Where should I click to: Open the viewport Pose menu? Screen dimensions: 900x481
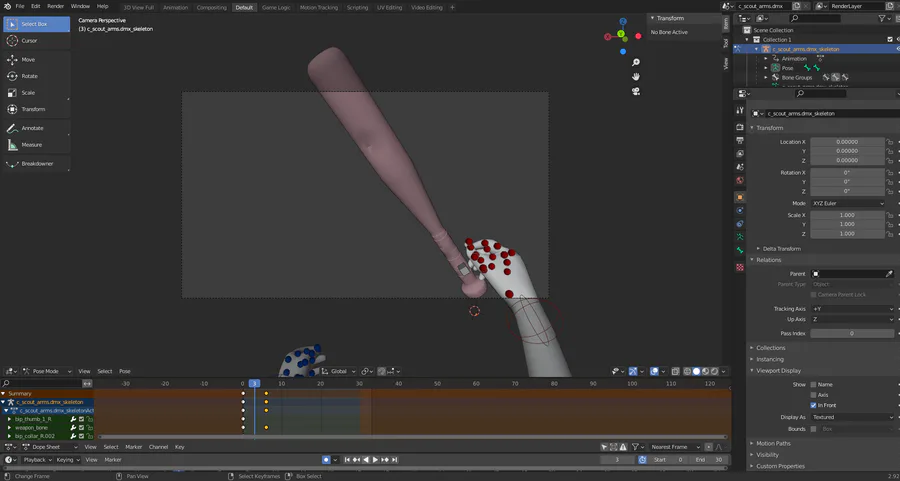(x=125, y=371)
